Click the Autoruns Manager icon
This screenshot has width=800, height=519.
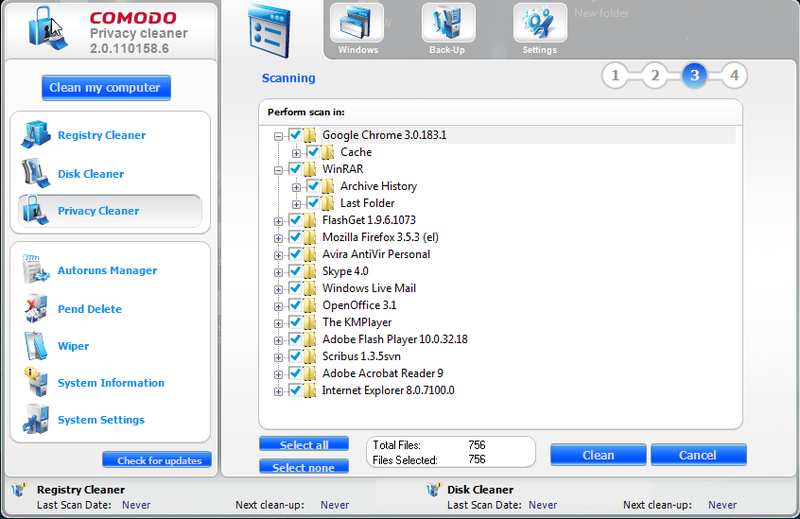click(36, 269)
